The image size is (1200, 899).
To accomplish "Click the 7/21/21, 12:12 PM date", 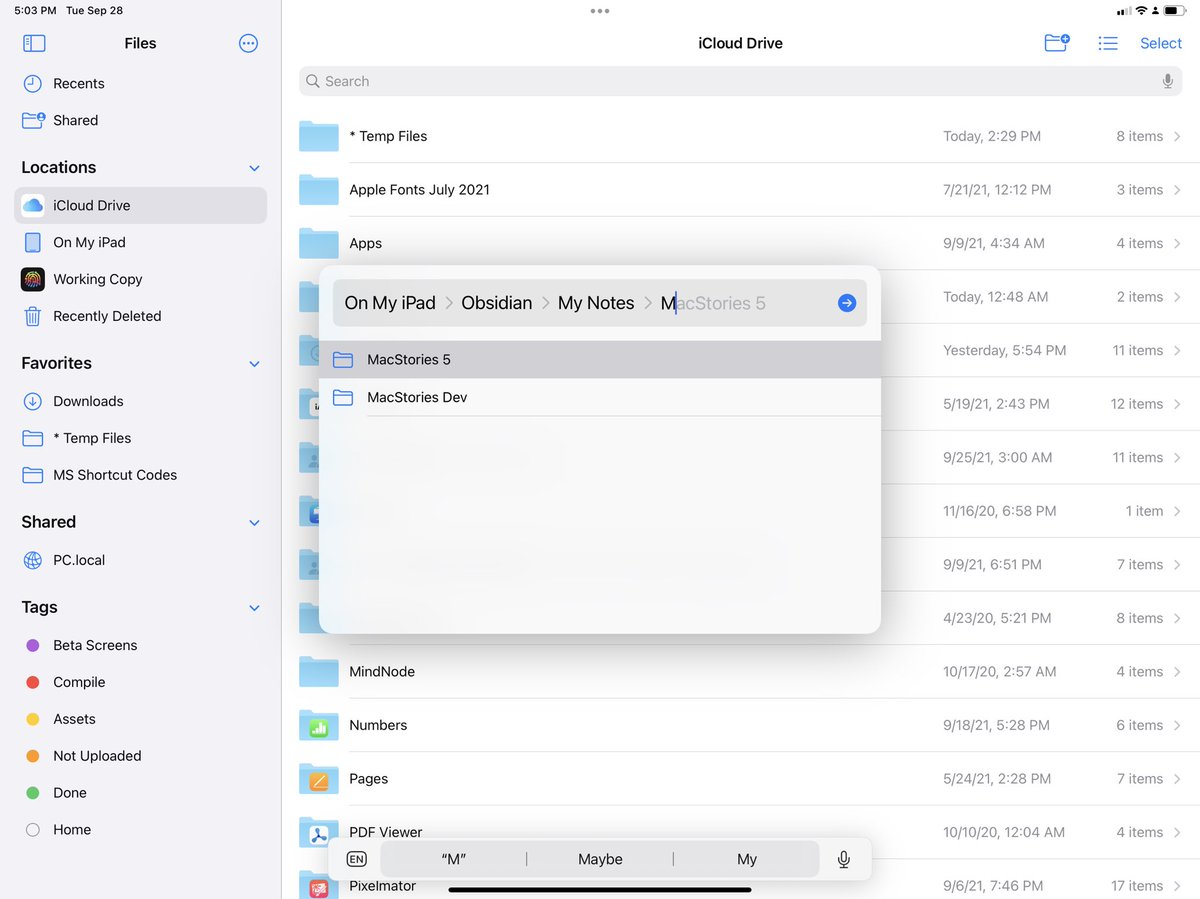I will pyautogui.click(x=997, y=190).
